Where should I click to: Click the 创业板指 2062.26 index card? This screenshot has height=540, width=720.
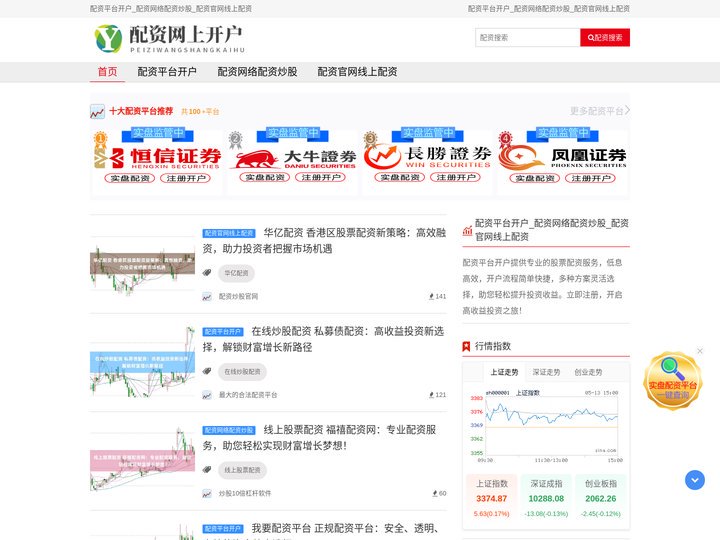(601, 498)
